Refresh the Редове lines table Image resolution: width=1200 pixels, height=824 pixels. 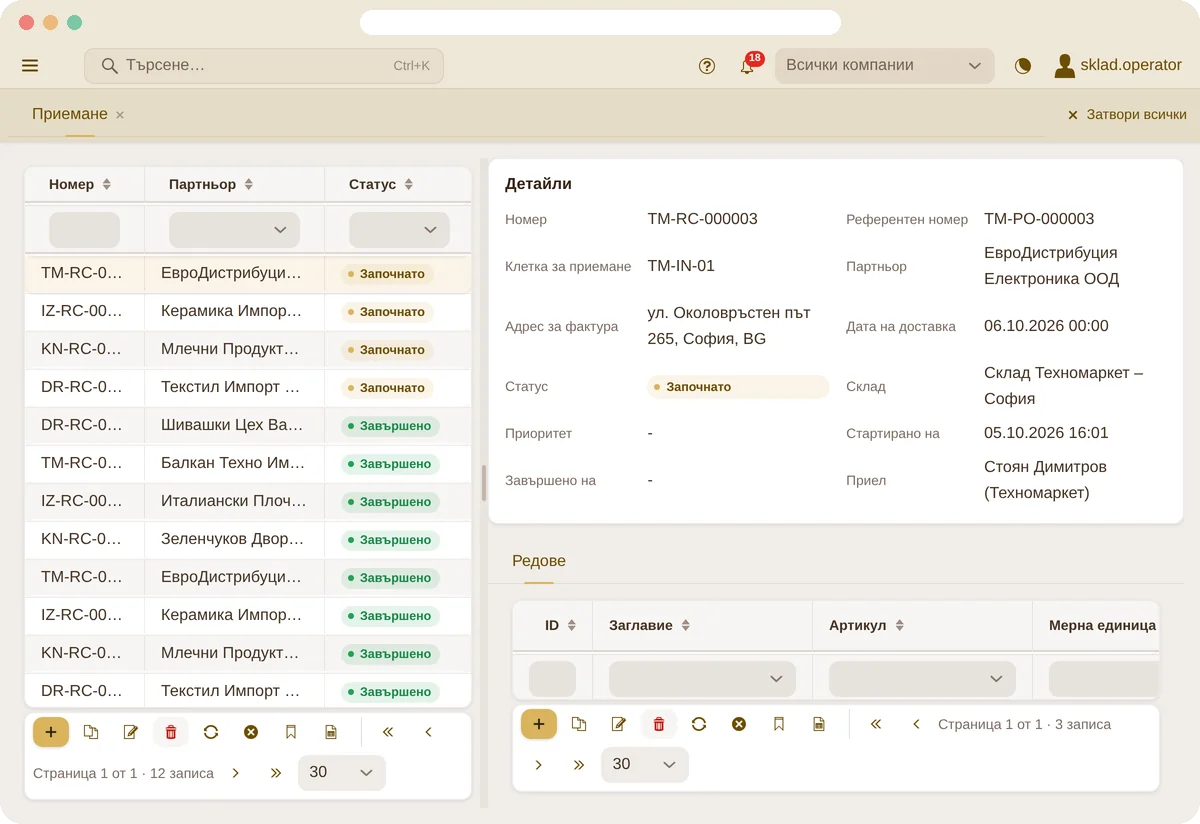[699, 724]
